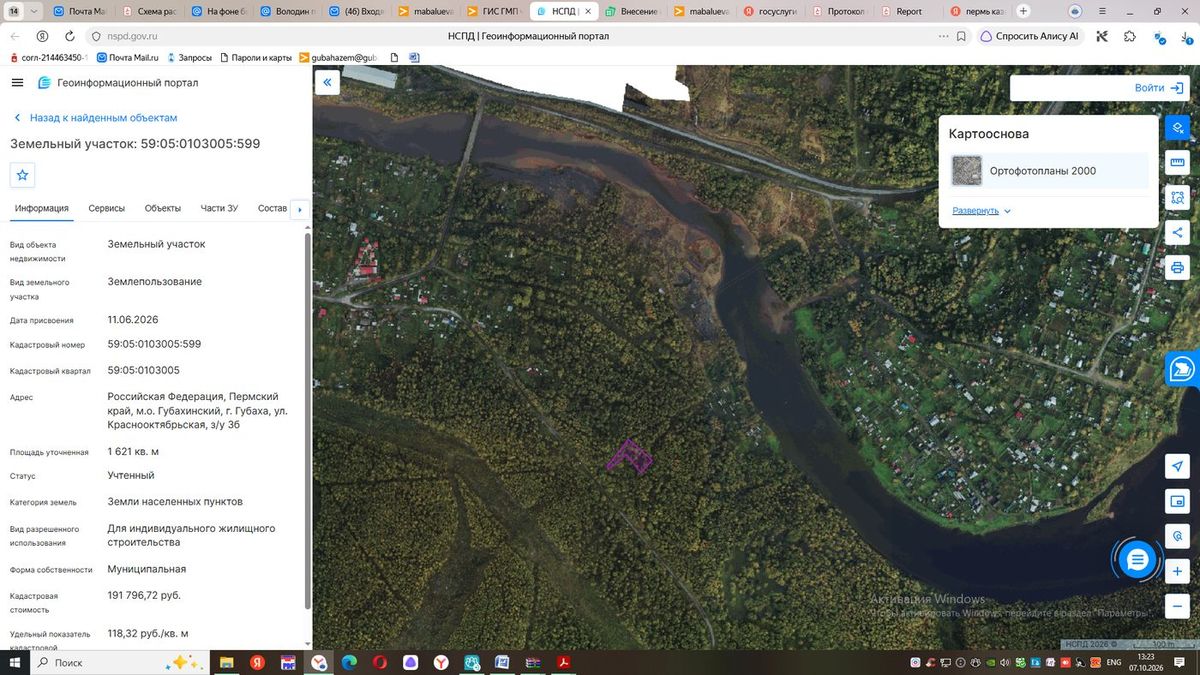Switch to the Объекты tab

pos(163,208)
